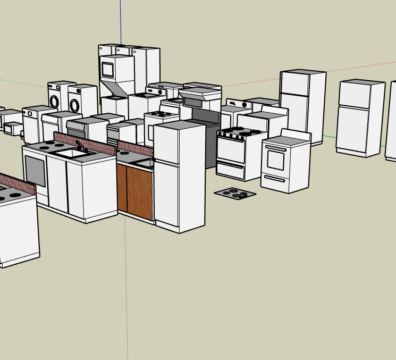Select the blue vertical axis line
396x360 pixels.
click(x=121, y=22)
